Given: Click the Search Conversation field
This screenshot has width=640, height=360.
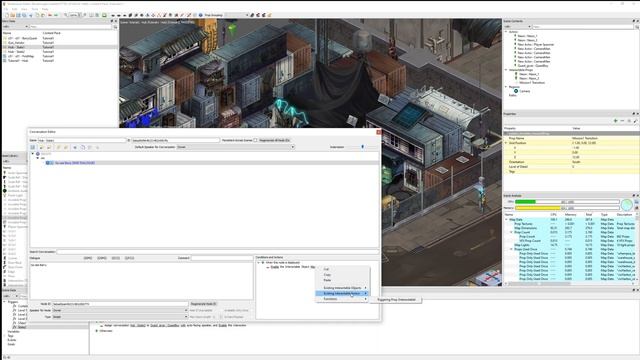Looking at the screenshot, I should pos(218,252).
